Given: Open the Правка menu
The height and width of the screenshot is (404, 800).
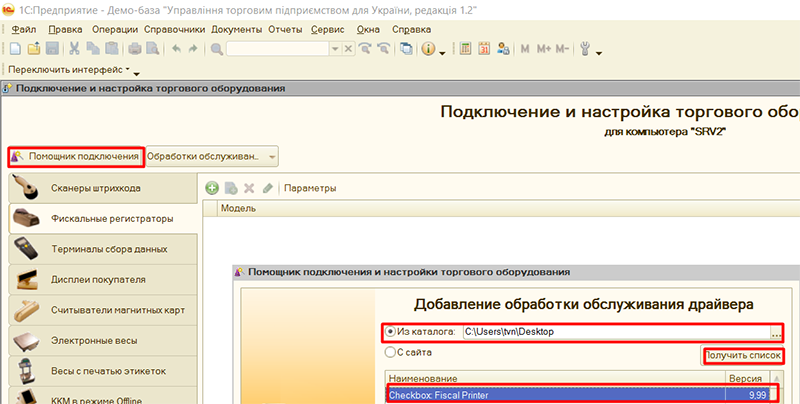Looking at the screenshot, I should [x=65, y=29].
